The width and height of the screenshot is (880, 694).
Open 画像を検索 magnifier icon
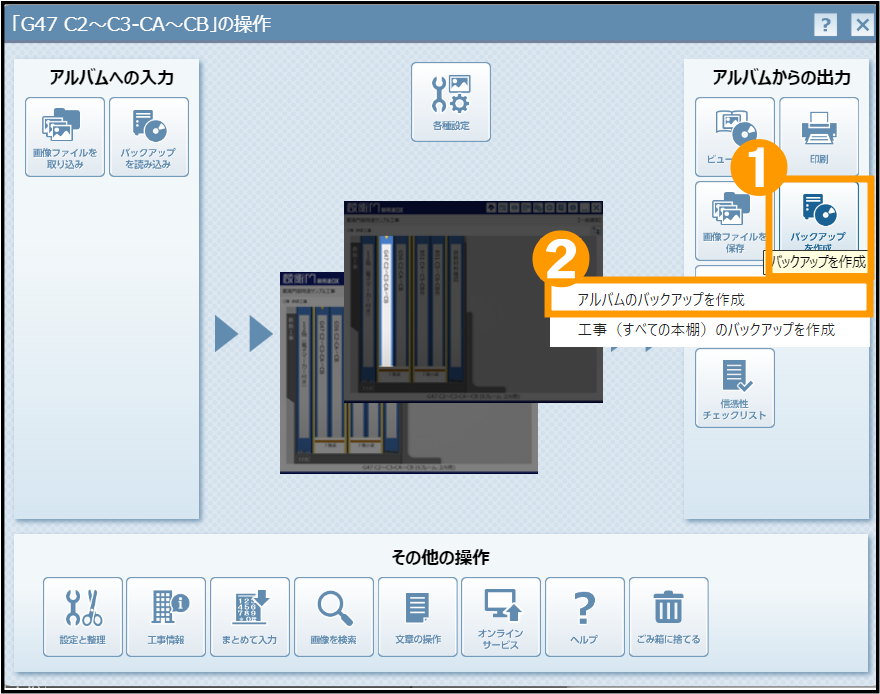pyautogui.click(x=334, y=616)
